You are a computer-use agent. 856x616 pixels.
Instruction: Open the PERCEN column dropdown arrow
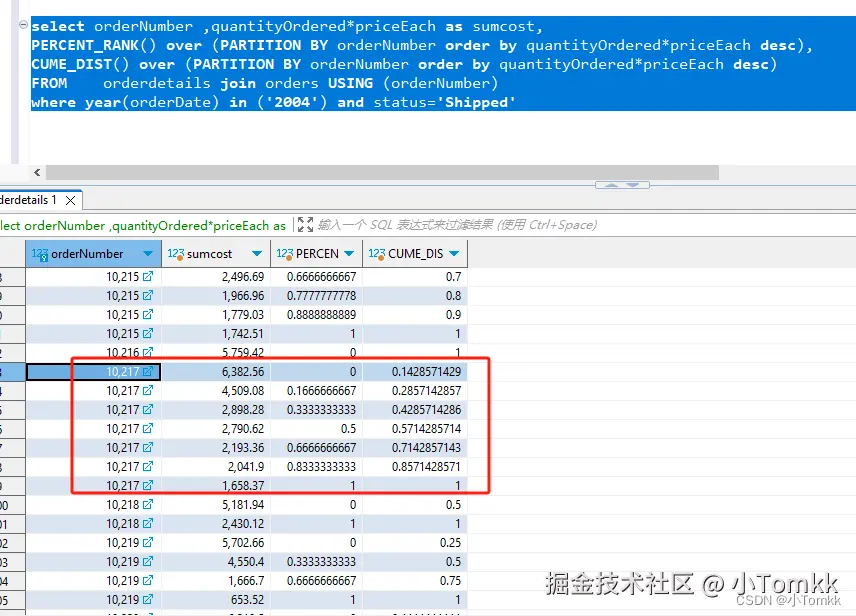(x=349, y=254)
